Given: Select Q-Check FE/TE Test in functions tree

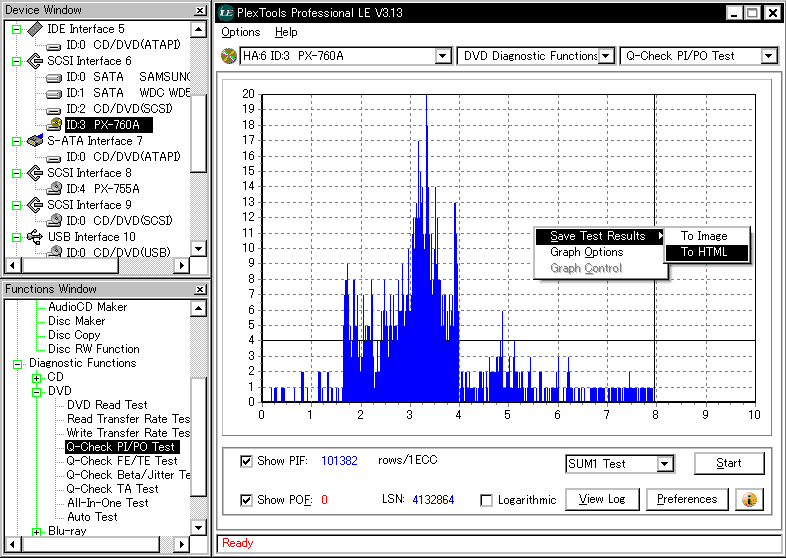Looking at the screenshot, I should (121, 461).
